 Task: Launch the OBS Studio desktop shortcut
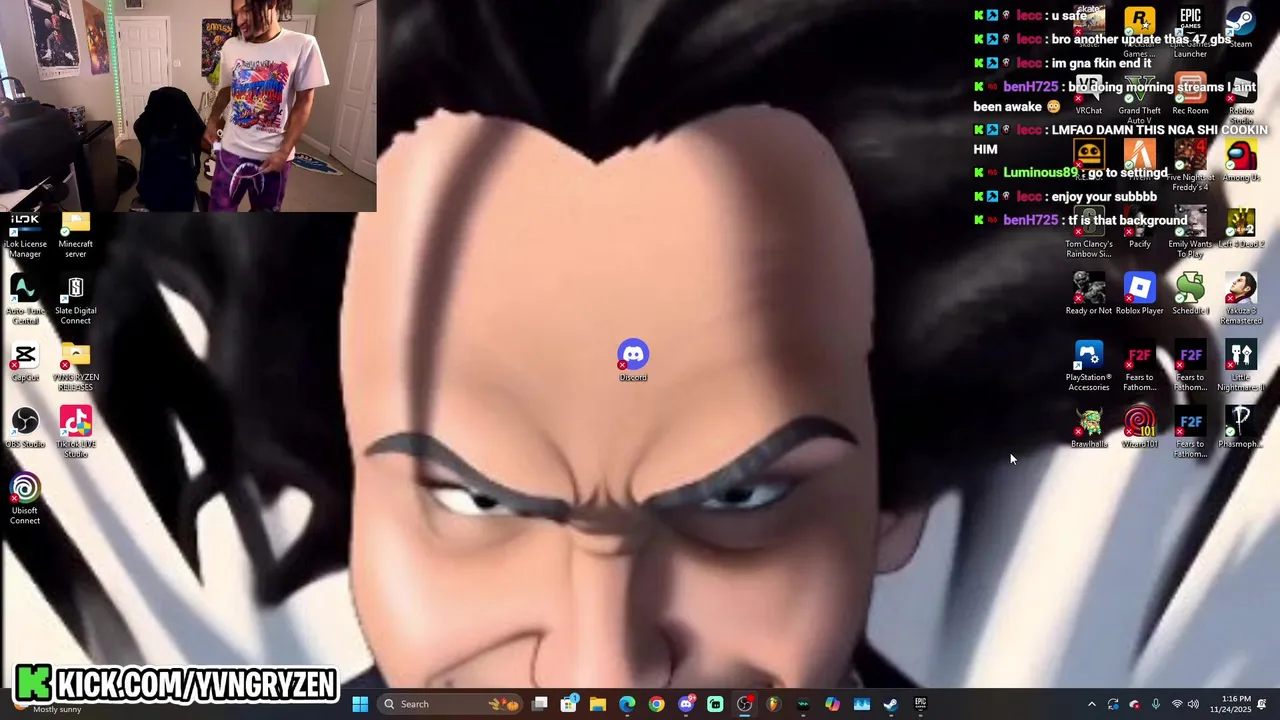pyautogui.click(x=25, y=428)
